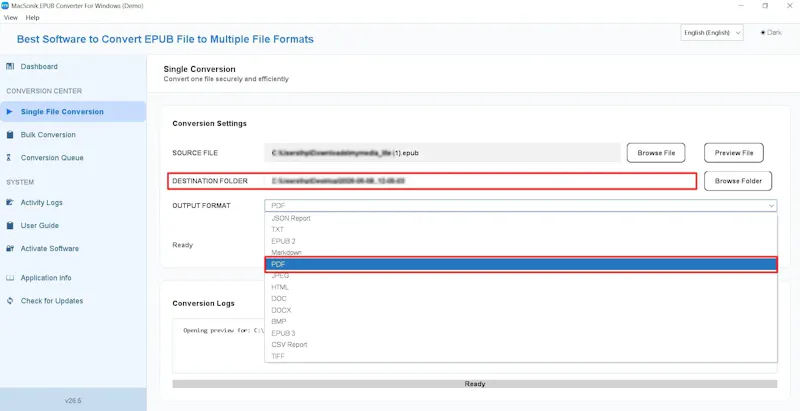The width and height of the screenshot is (800, 411).
Task: Click the Application Info book icon
Action: [x=10, y=278]
